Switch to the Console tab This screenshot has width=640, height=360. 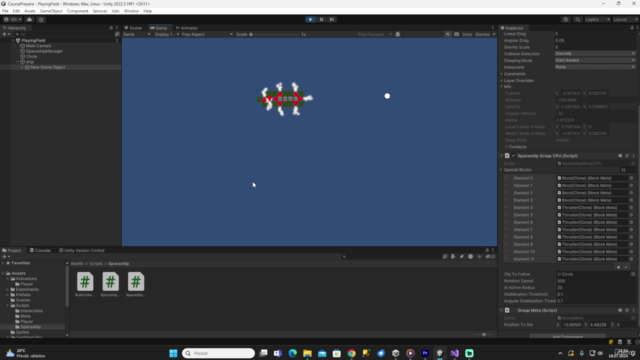40,250
